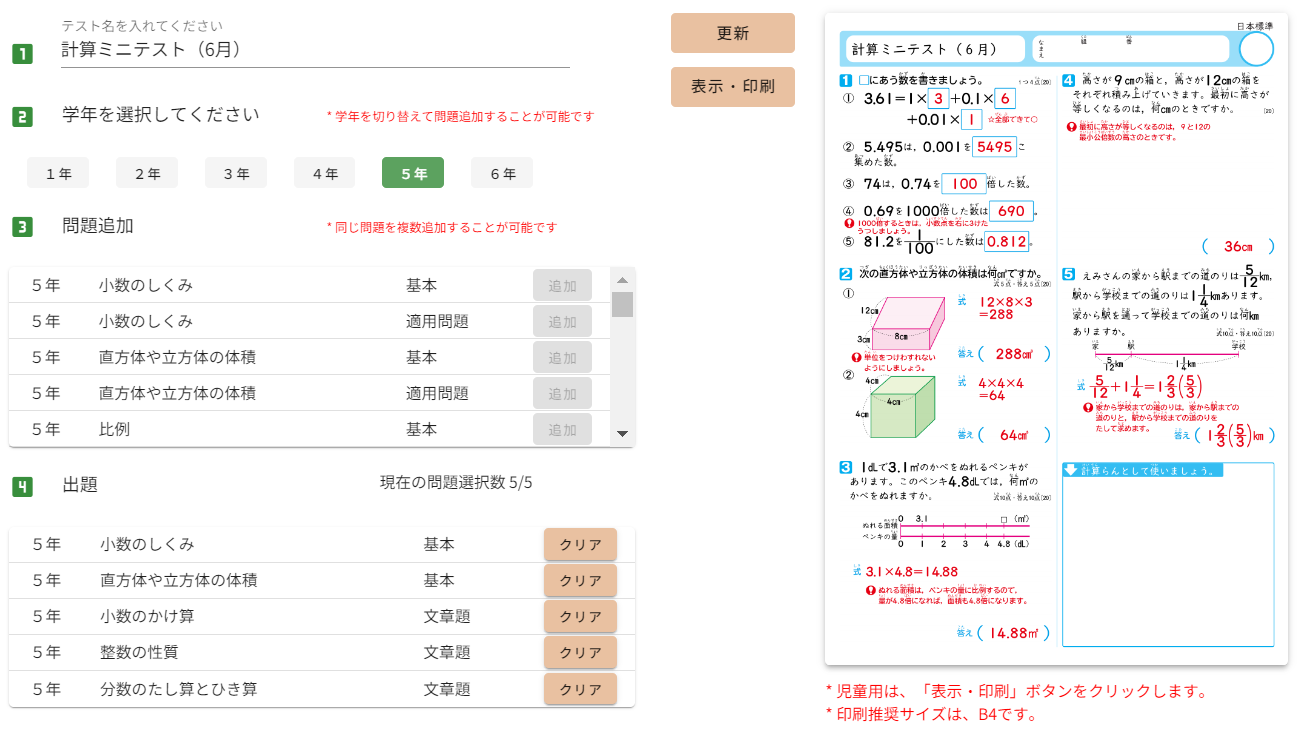Screen dimensions: 1307x729
Task: Click the worksheet preview thumbnail
Action: coord(1056,339)
